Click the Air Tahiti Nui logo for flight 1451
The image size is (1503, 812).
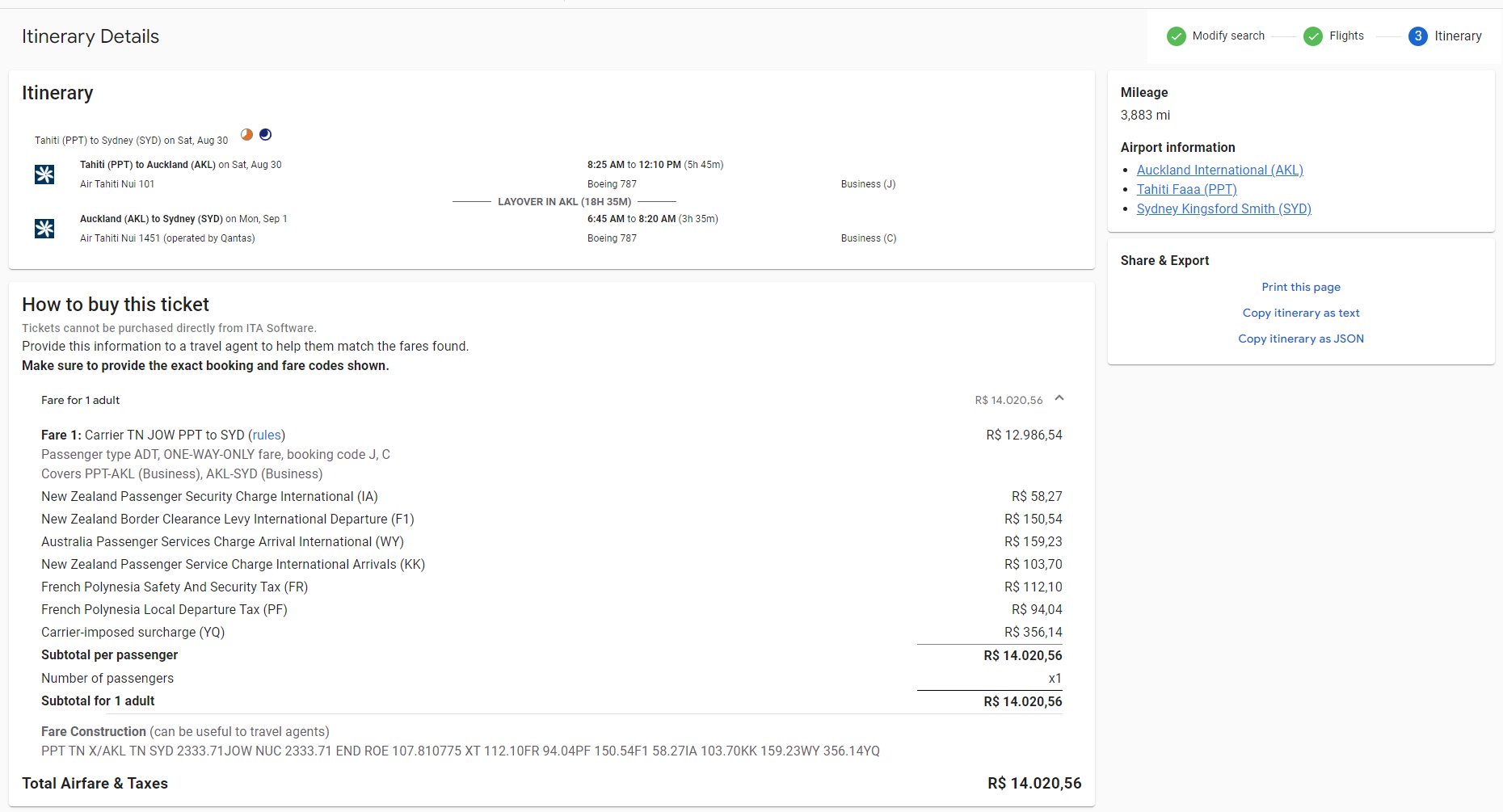(x=44, y=229)
